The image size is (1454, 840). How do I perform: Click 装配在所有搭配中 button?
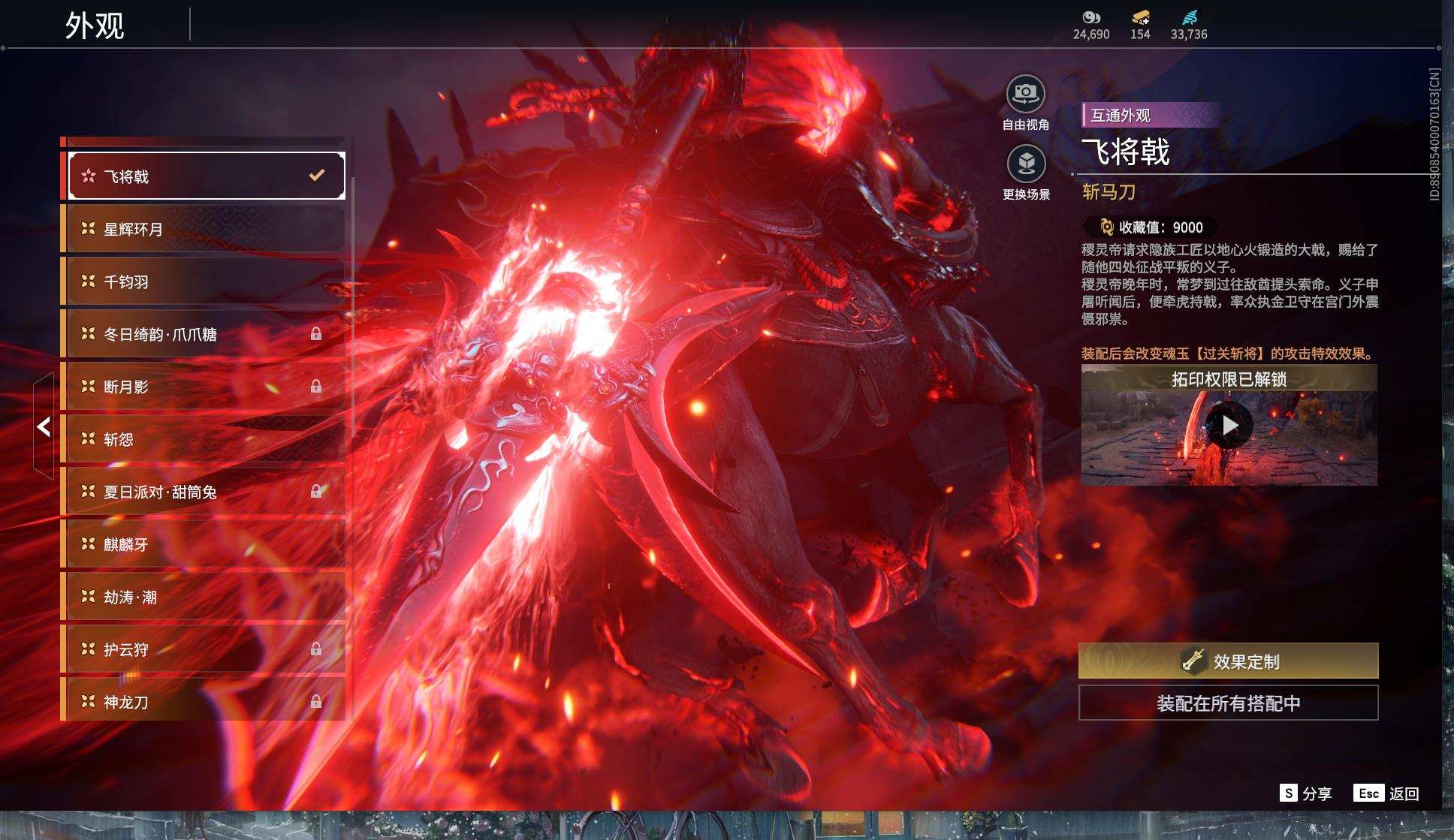(1228, 703)
